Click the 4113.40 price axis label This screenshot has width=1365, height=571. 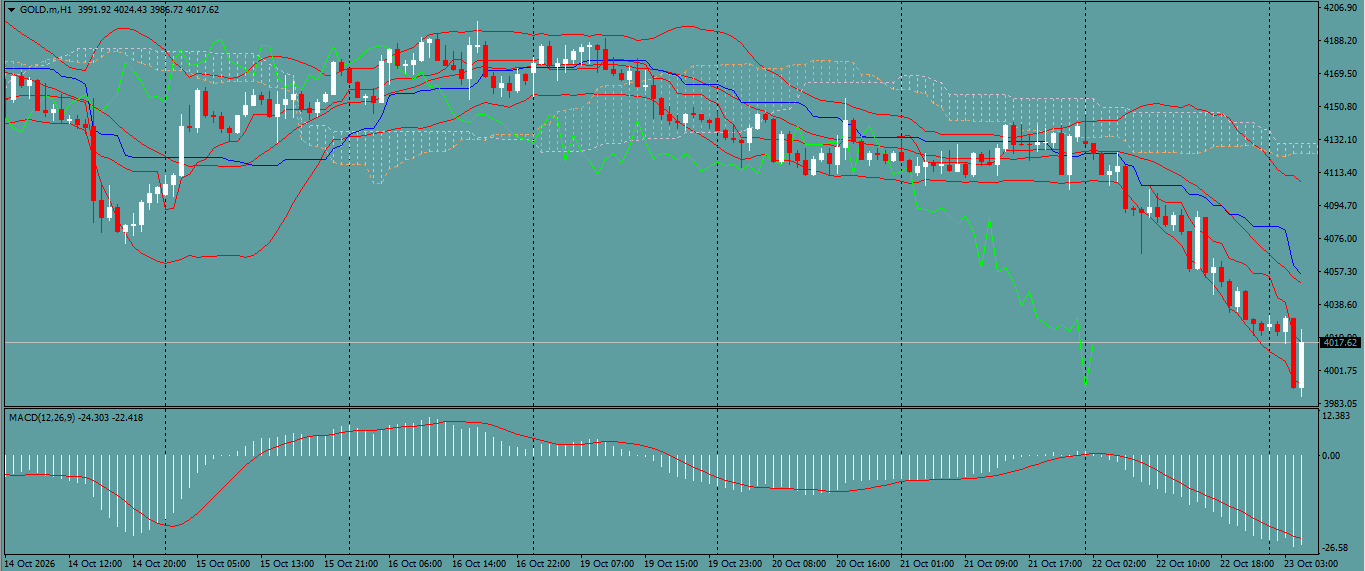point(1339,173)
